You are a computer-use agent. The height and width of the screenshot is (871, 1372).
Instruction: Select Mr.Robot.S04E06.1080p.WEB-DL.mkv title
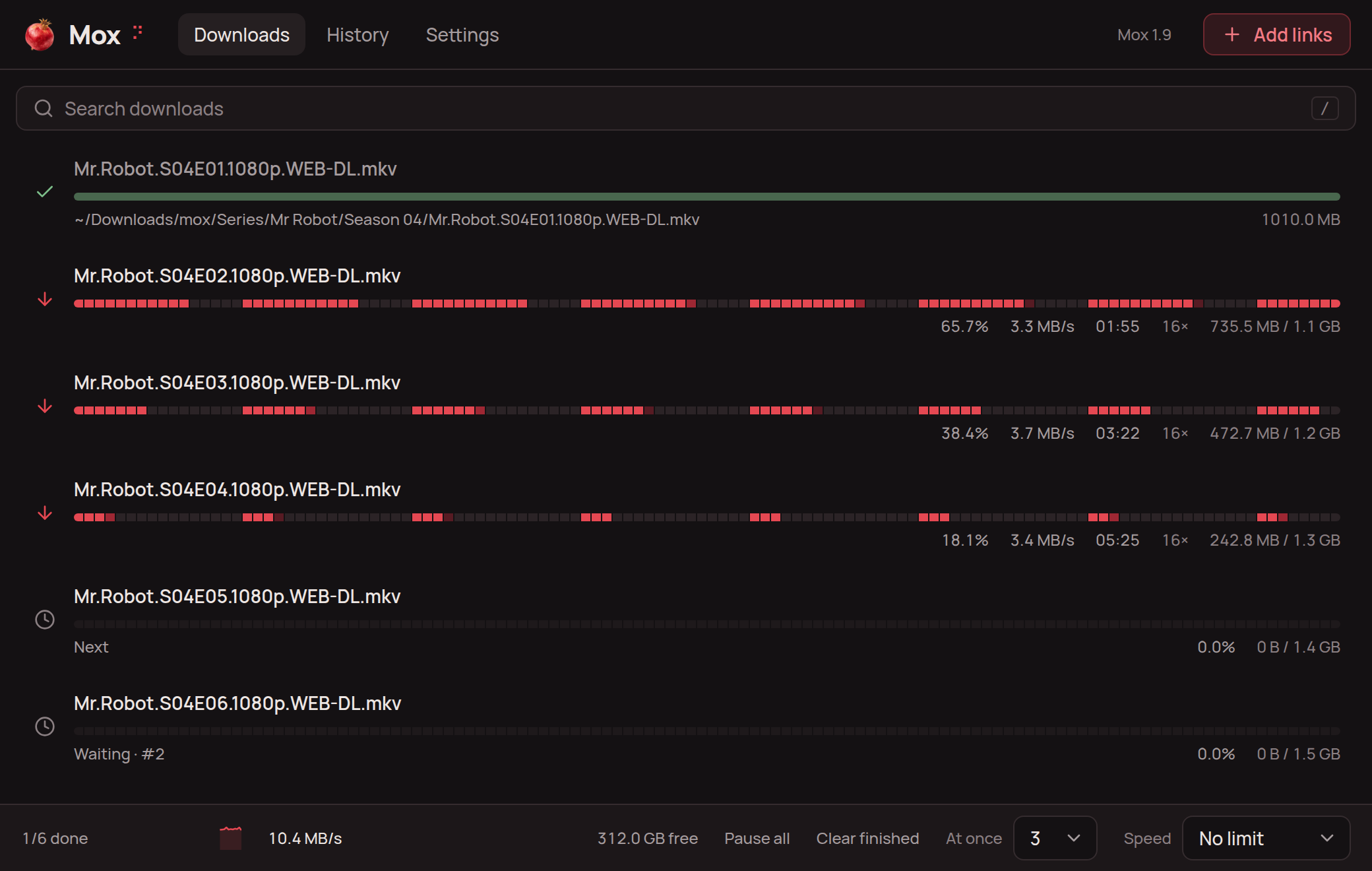point(237,703)
